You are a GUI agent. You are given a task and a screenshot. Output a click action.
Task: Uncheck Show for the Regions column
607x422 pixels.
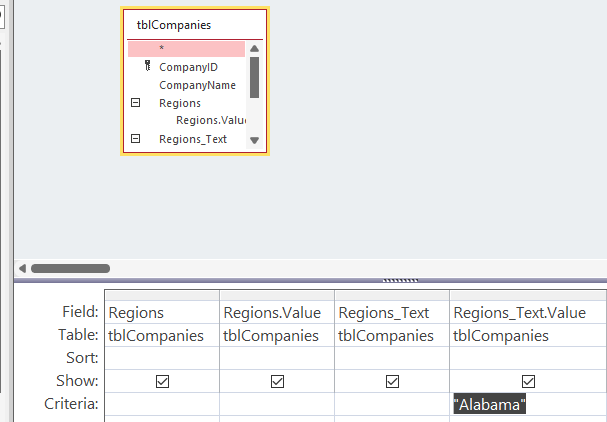[162, 381]
